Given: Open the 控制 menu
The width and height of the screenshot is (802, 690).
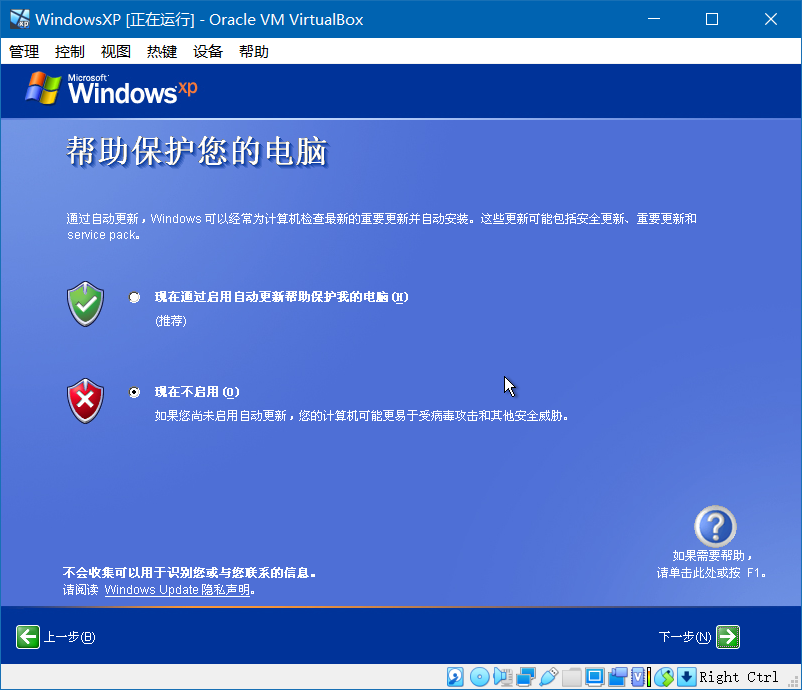Looking at the screenshot, I should (x=70, y=51).
